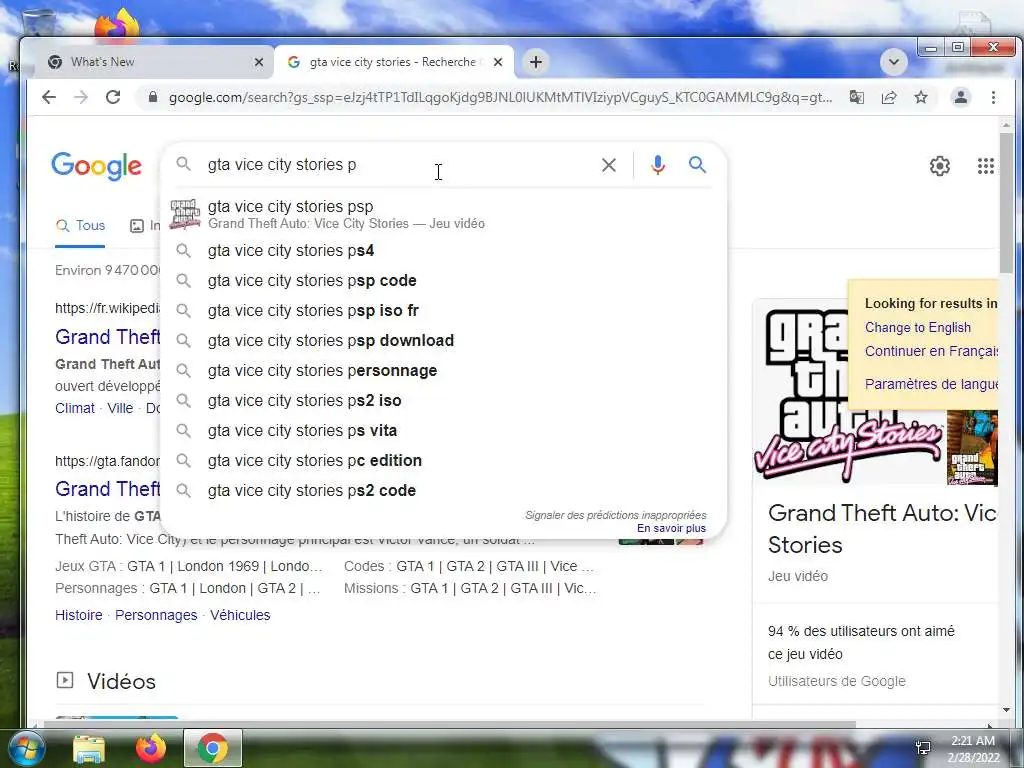
Task: Click the padlock site info icon
Action: point(153,97)
